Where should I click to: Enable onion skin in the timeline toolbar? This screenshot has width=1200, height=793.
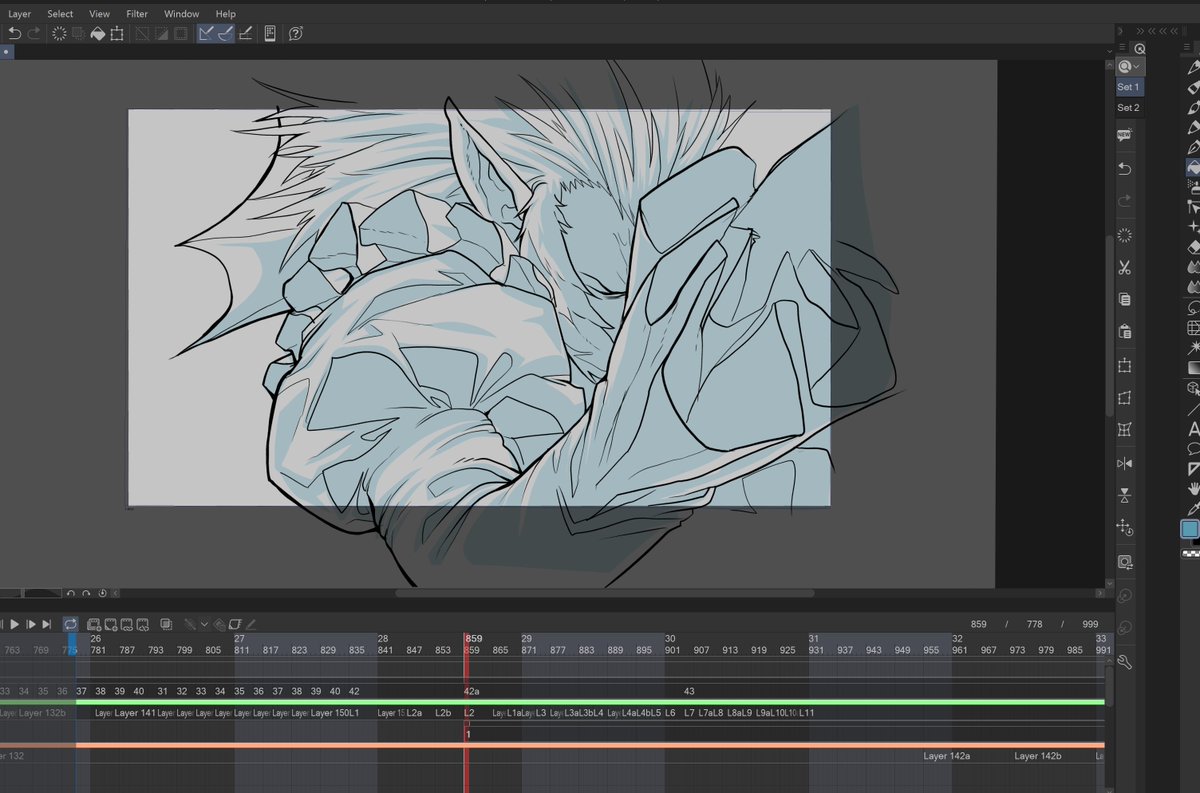(190, 624)
